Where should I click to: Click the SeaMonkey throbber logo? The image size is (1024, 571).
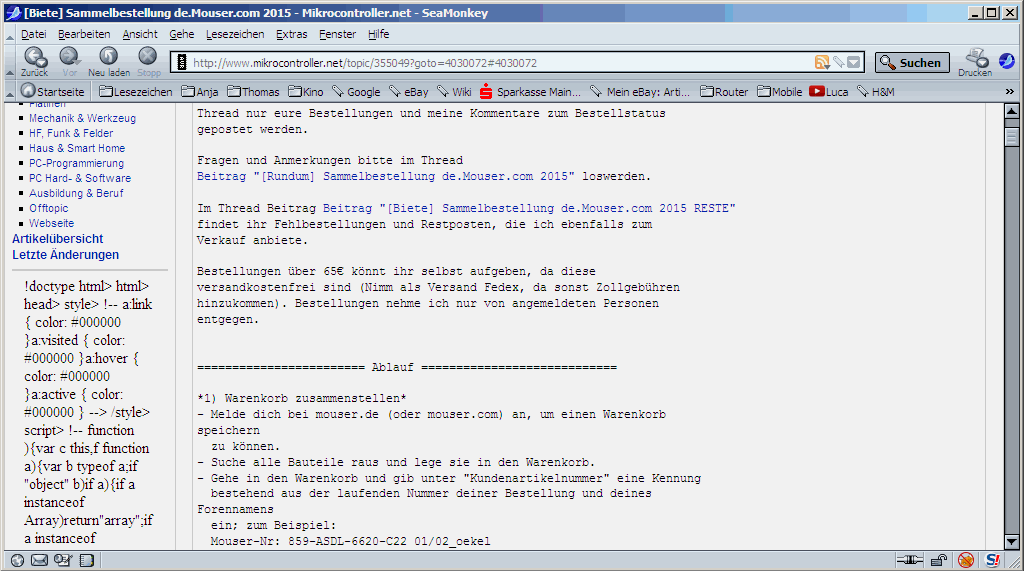pyautogui.click(x=1008, y=61)
